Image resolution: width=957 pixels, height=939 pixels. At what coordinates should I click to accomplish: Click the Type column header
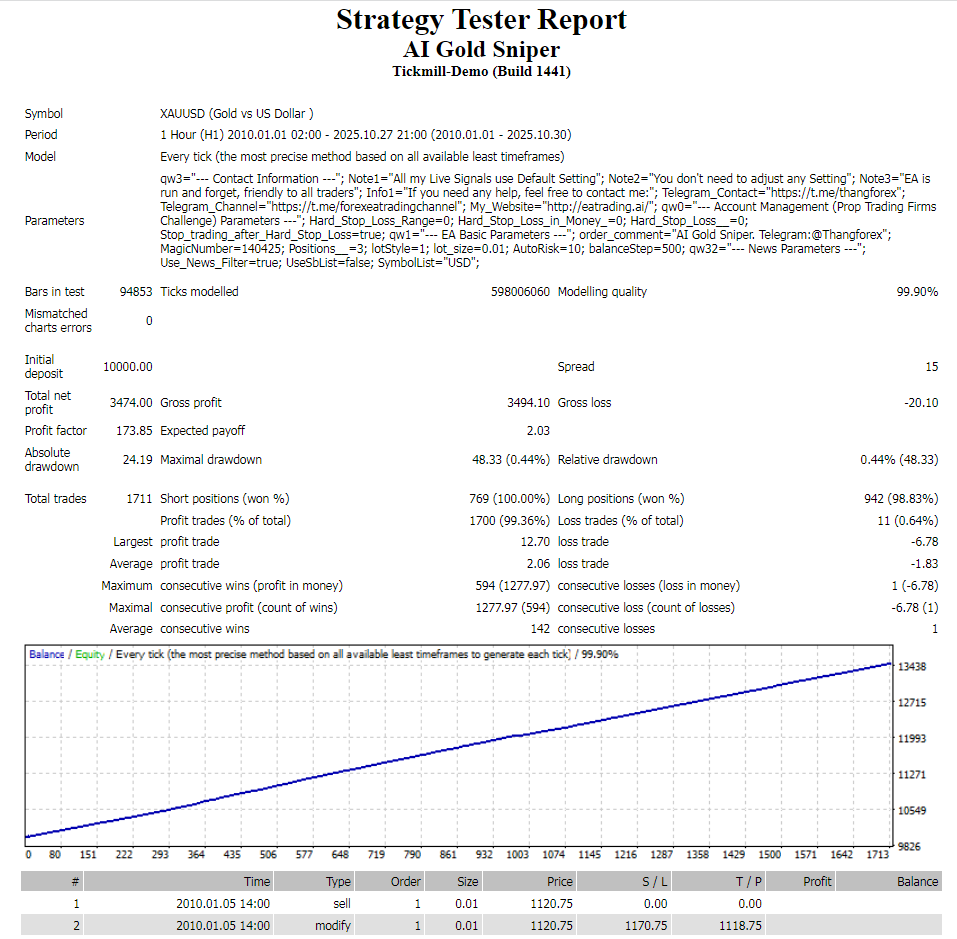click(338, 881)
